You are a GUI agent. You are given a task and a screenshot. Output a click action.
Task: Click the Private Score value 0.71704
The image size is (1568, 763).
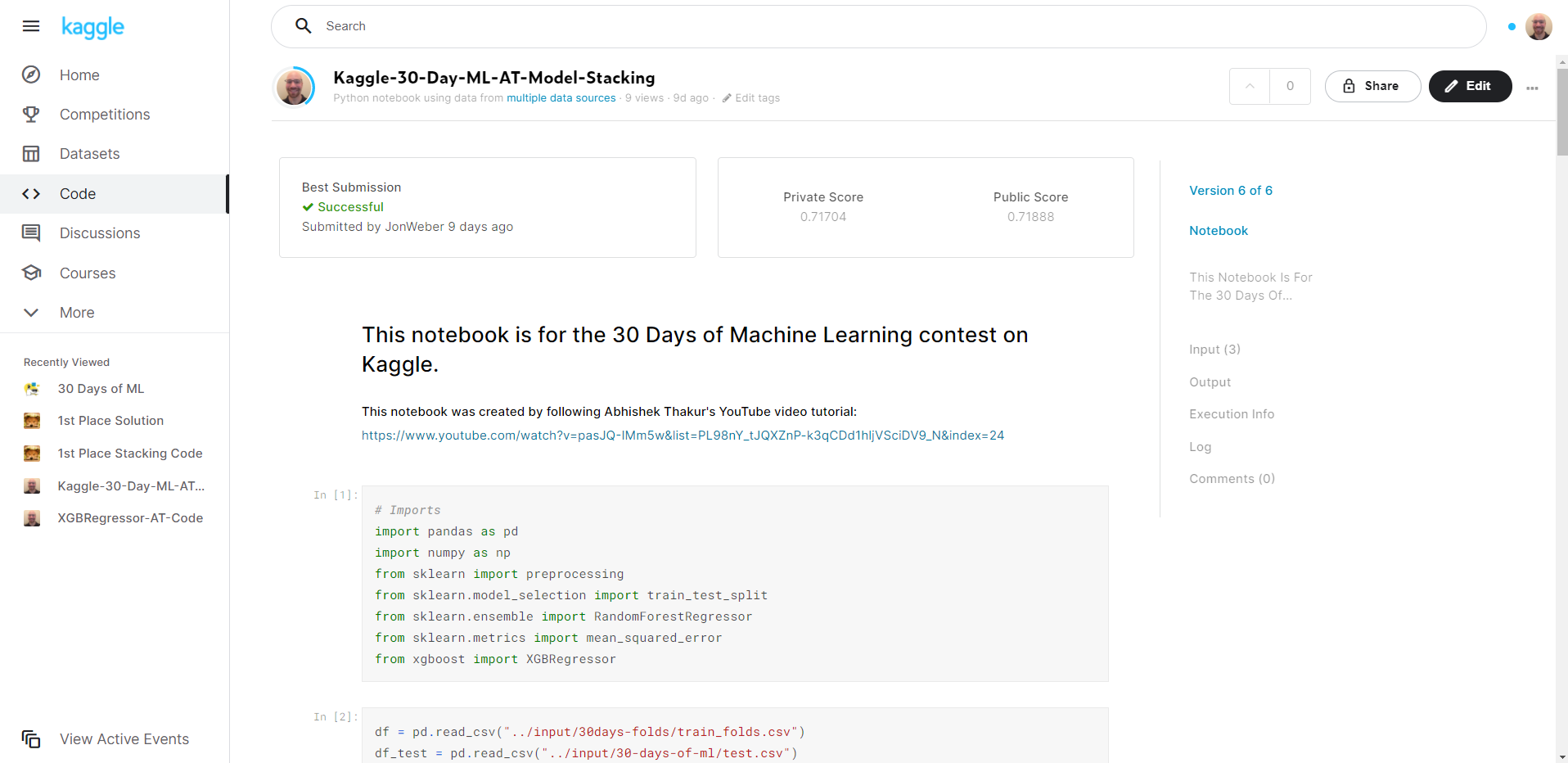(x=823, y=217)
